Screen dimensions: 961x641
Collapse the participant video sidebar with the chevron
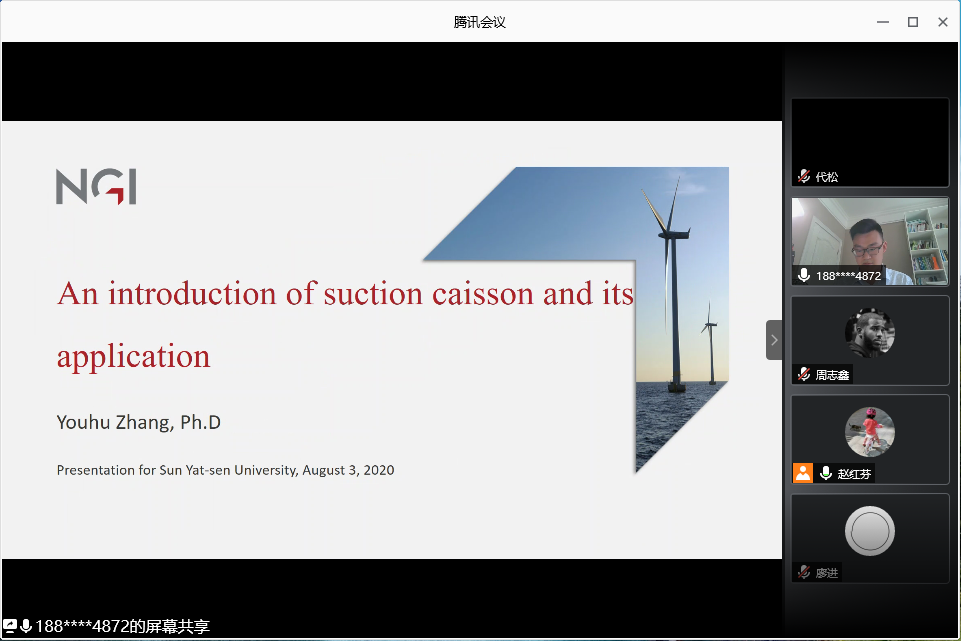point(774,340)
